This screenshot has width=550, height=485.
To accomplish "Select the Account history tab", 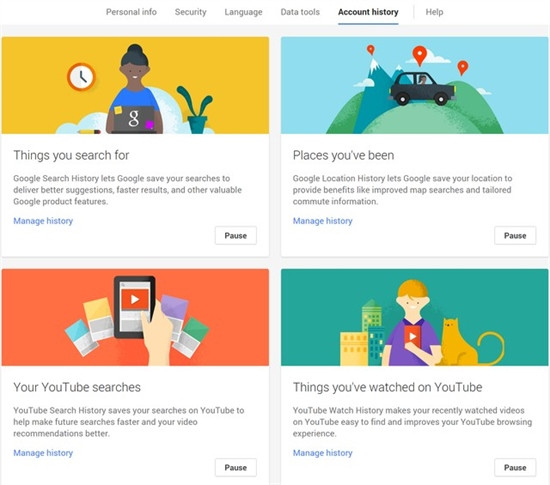I will [x=368, y=12].
